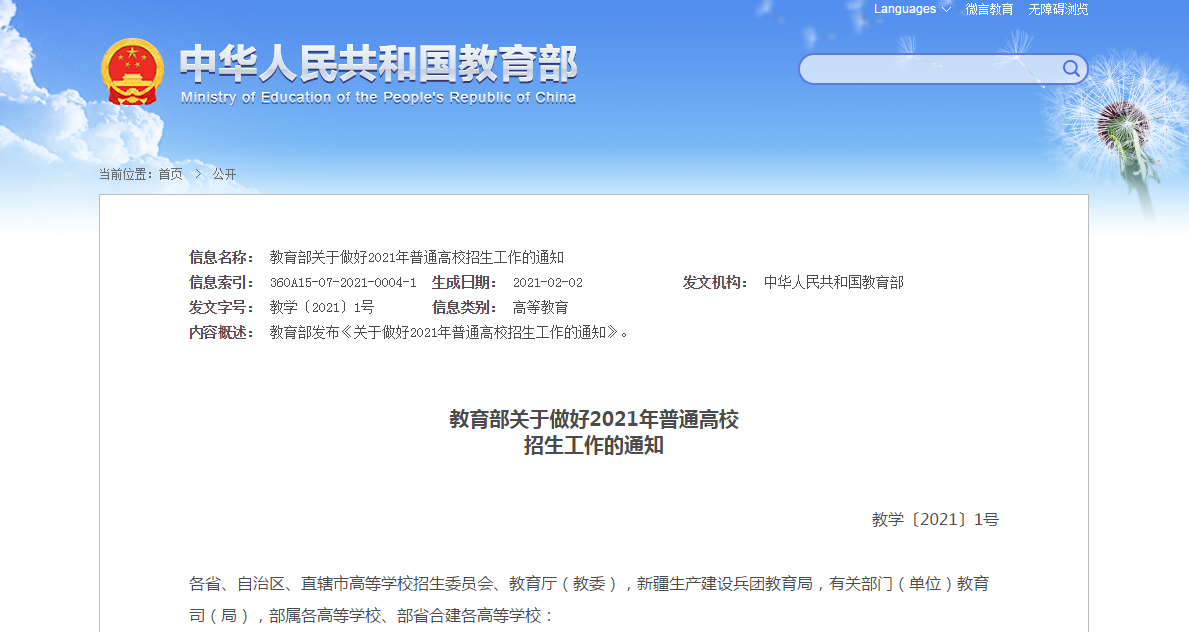1189x632 pixels.
Task: Click the category value 高等教育
Action: point(541,307)
